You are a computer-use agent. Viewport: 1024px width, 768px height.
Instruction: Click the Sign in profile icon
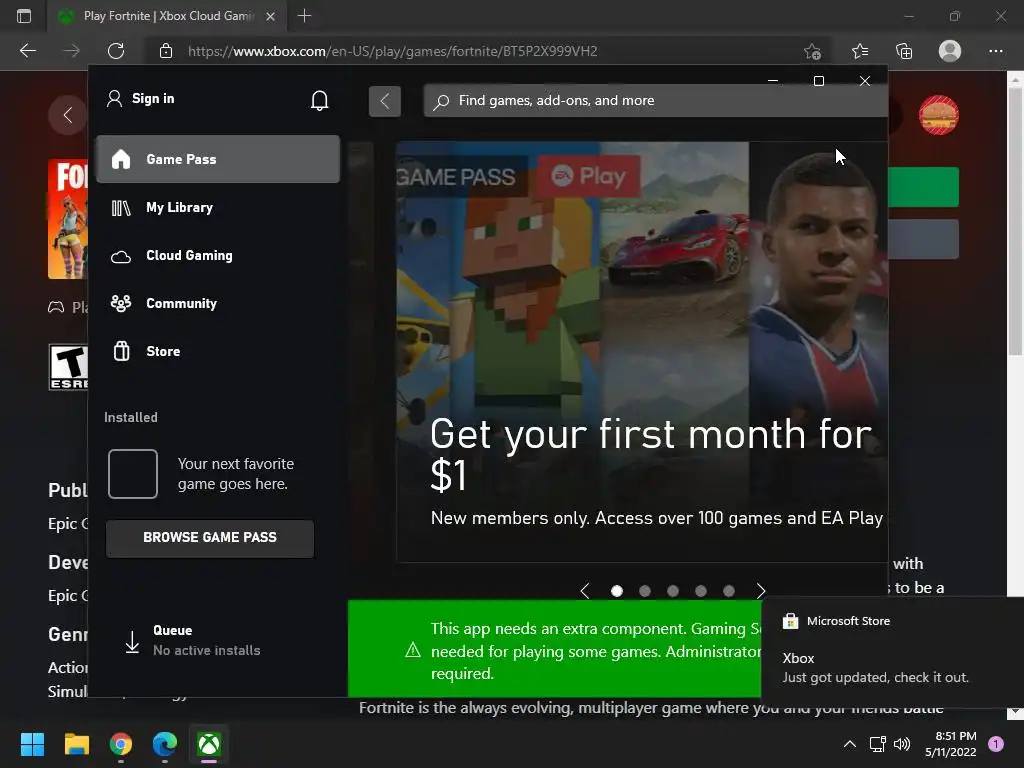click(x=114, y=99)
